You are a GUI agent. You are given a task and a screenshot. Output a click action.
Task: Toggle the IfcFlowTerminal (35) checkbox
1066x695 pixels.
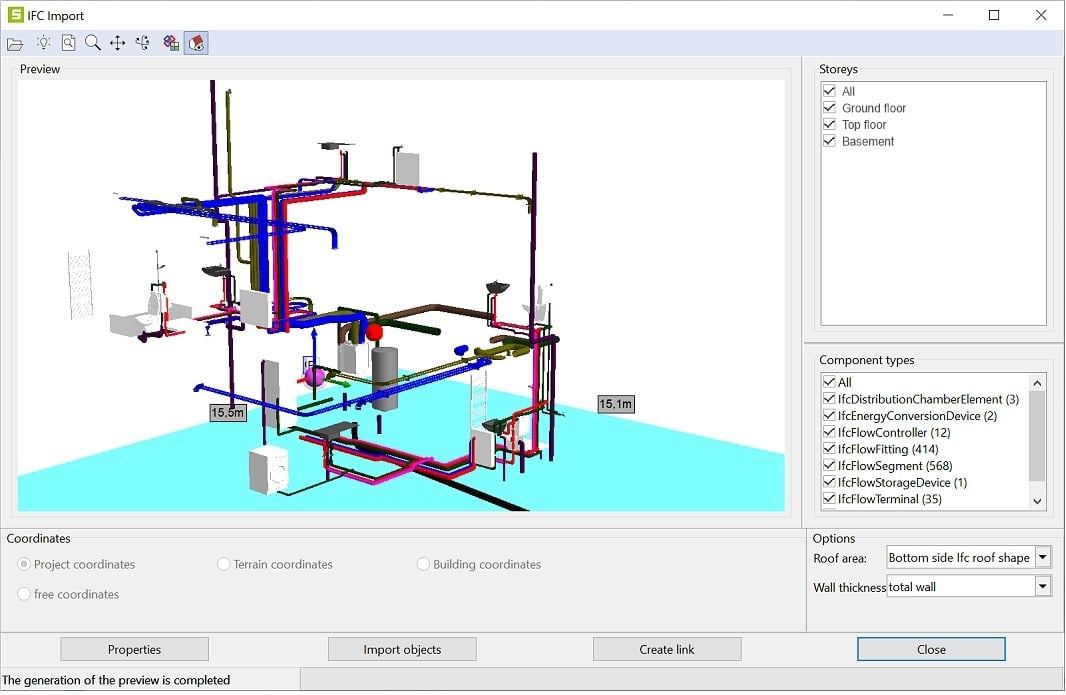pos(829,499)
